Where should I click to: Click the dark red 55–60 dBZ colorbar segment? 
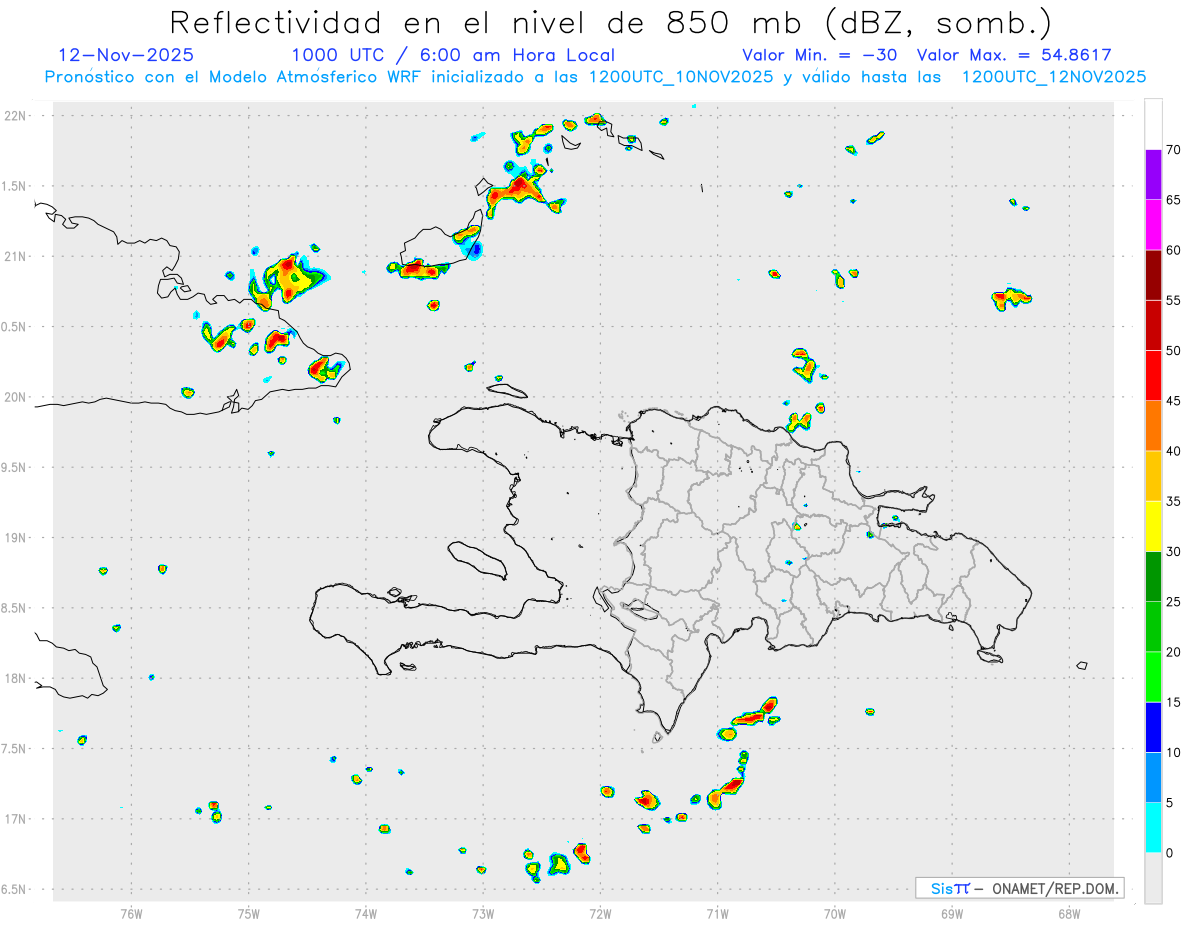point(1153,275)
